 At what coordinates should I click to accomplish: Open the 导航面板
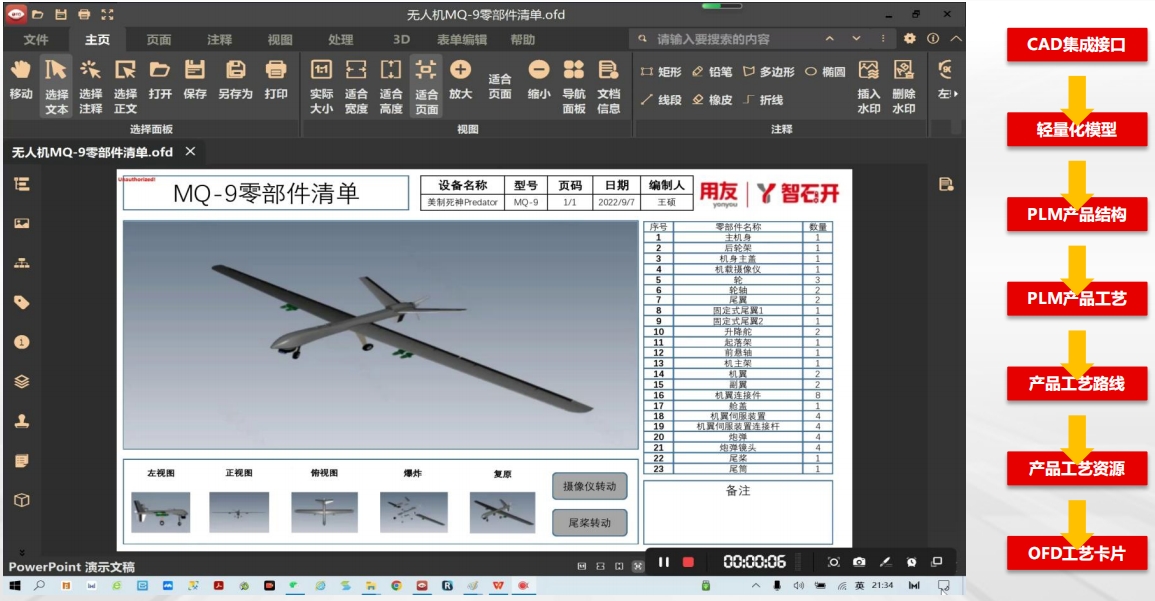574,86
